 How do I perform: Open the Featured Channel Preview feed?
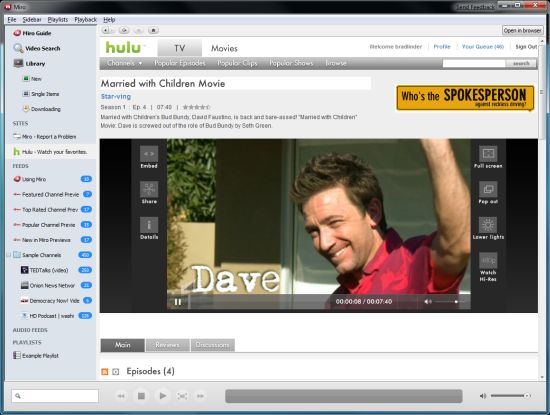(x=52, y=194)
